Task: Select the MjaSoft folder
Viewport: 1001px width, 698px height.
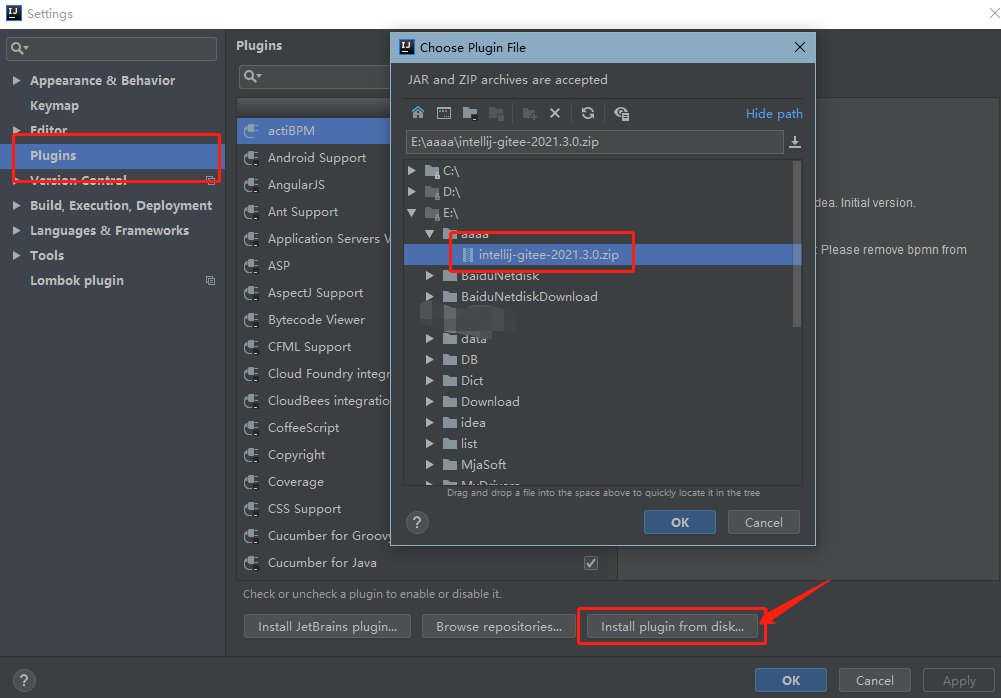Action: pyautogui.click(x=483, y=464)
